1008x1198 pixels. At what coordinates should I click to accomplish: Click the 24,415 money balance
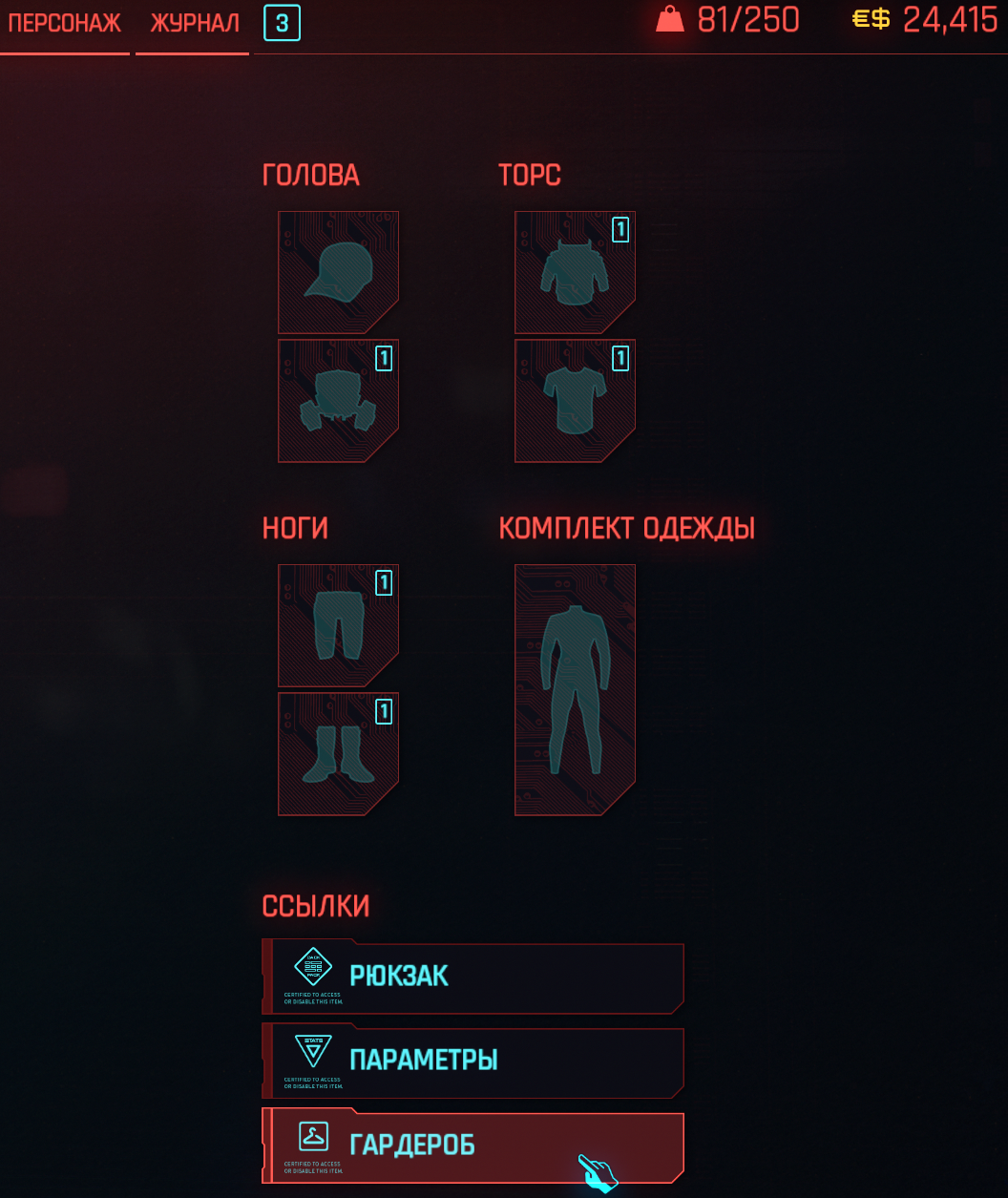(950, 20)
